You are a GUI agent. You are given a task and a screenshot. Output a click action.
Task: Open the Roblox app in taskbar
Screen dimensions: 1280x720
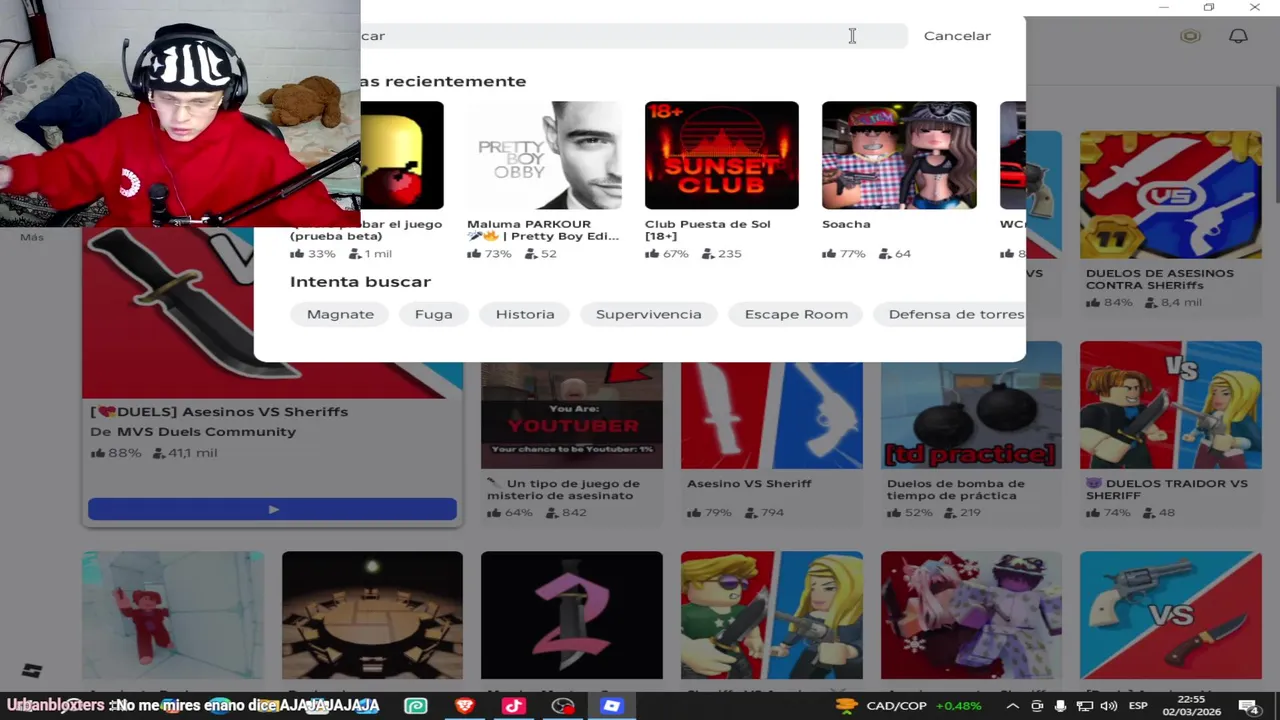[x=612, y=706]
